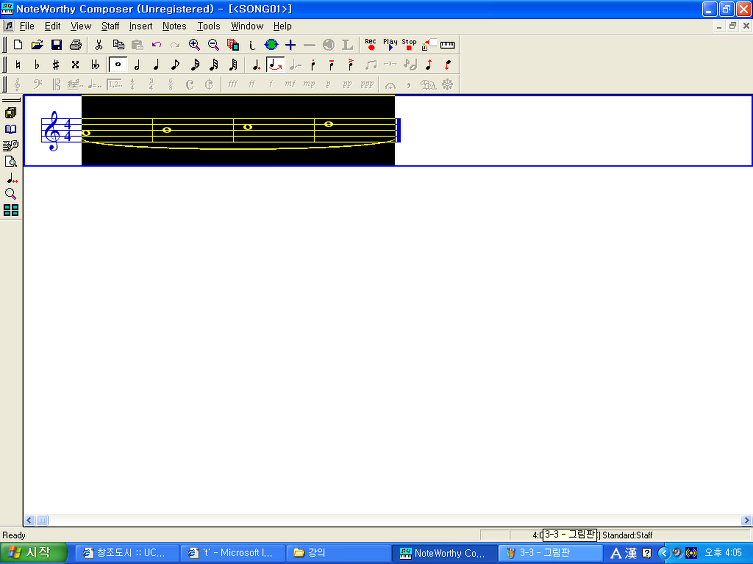This screenshot has height=564, width=753.
Task: Open the Windows start button
Action: [33, 553]
